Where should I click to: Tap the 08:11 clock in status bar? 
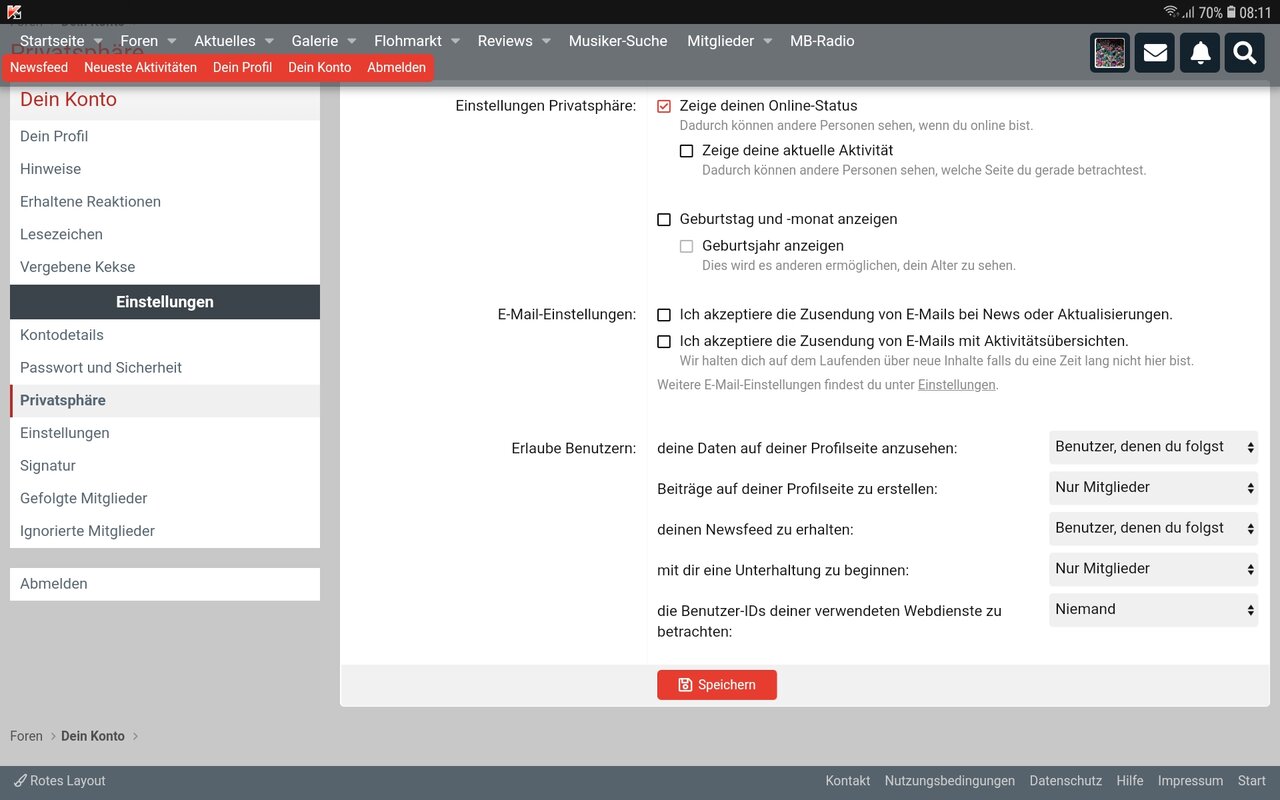tap(1255, 12)
